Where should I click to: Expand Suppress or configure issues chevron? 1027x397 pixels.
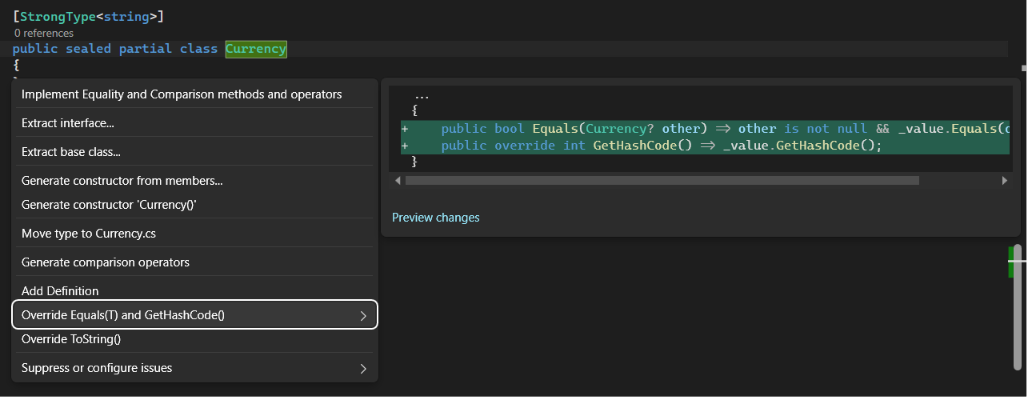364,369
